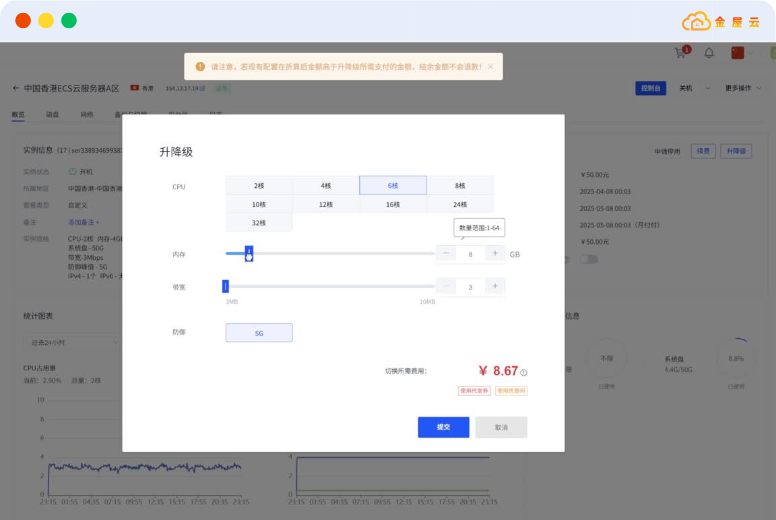Close the orange warning notice

(491, 67)
